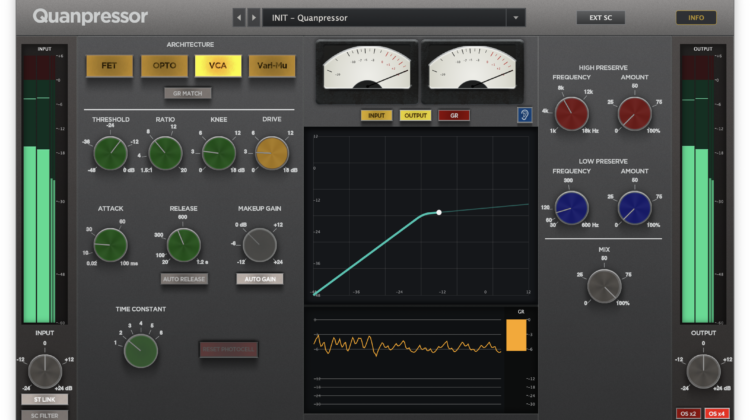Enable OS x4 oversampling
Viewport: 750px width, 420px height.
coord(717,413)
